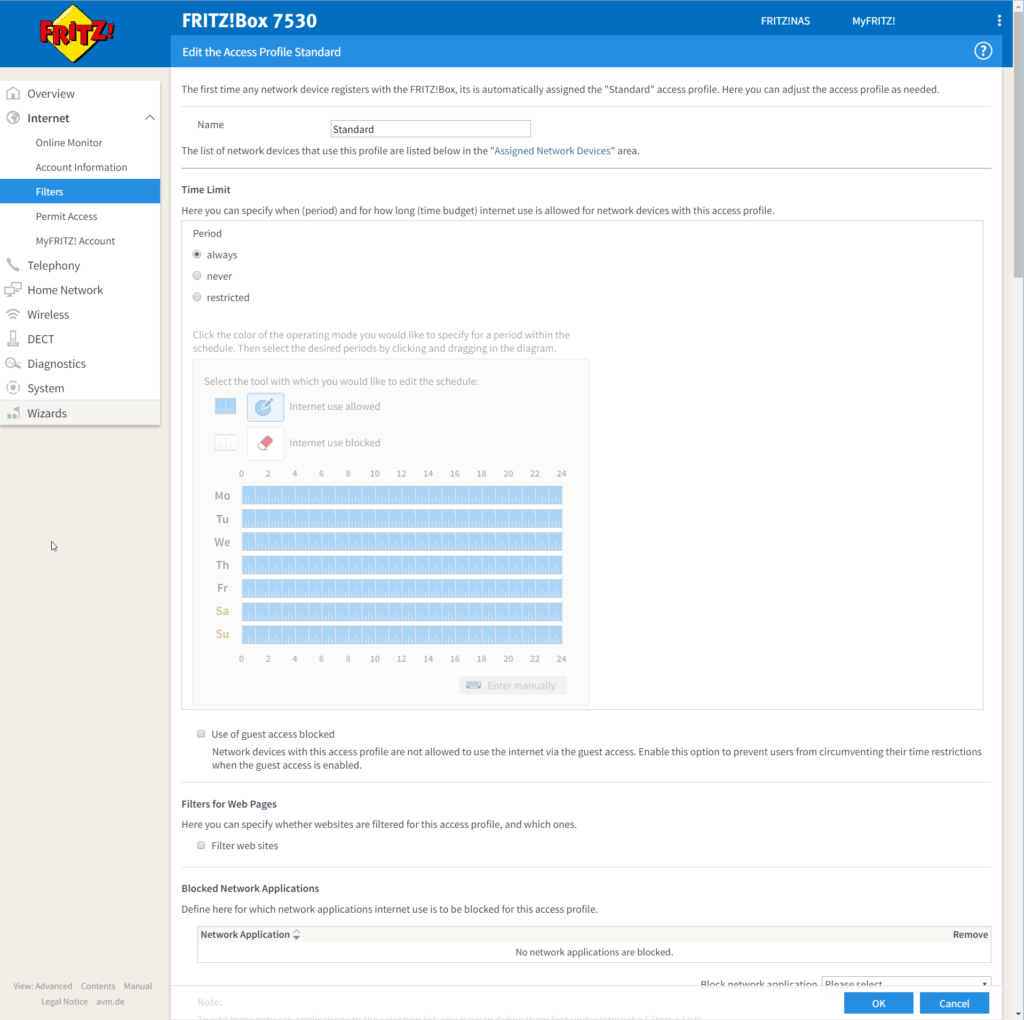Select the 'Internet use blocked' eraser tool
Screen dimensions: 1024x1020
click(265, 443)
